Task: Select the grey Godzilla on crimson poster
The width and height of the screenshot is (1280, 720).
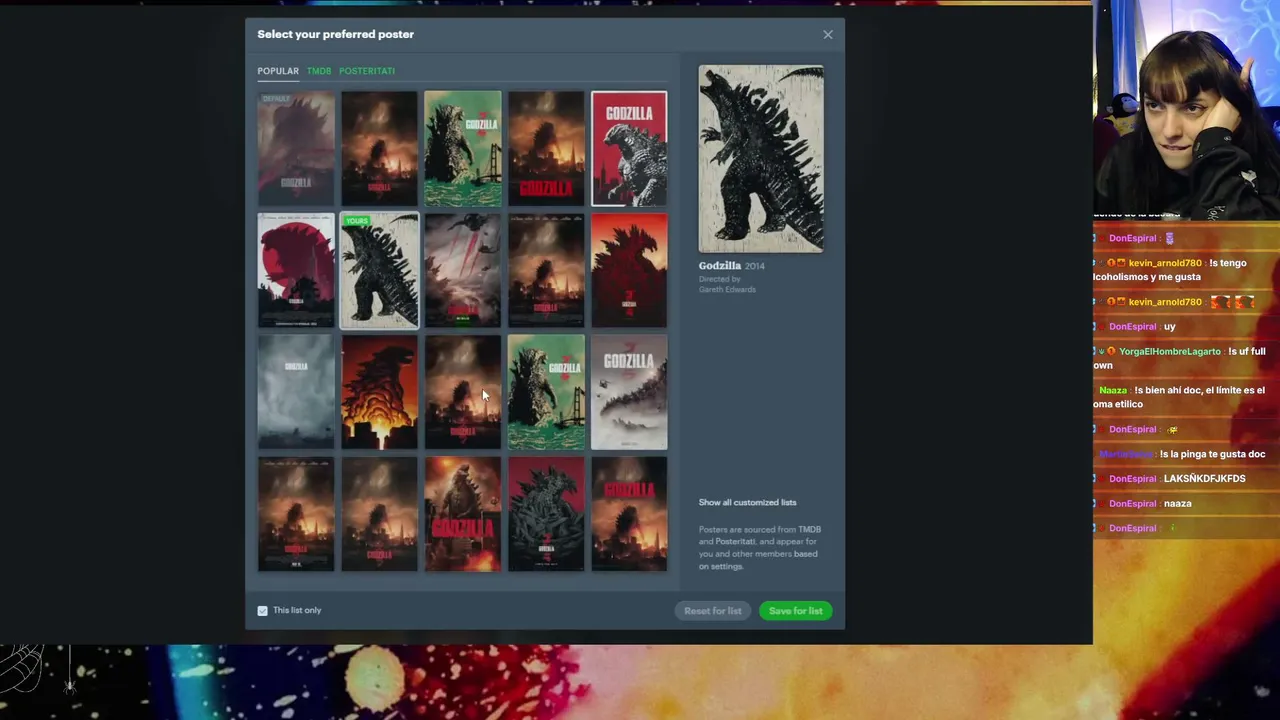Action: (x=546, y=515)
